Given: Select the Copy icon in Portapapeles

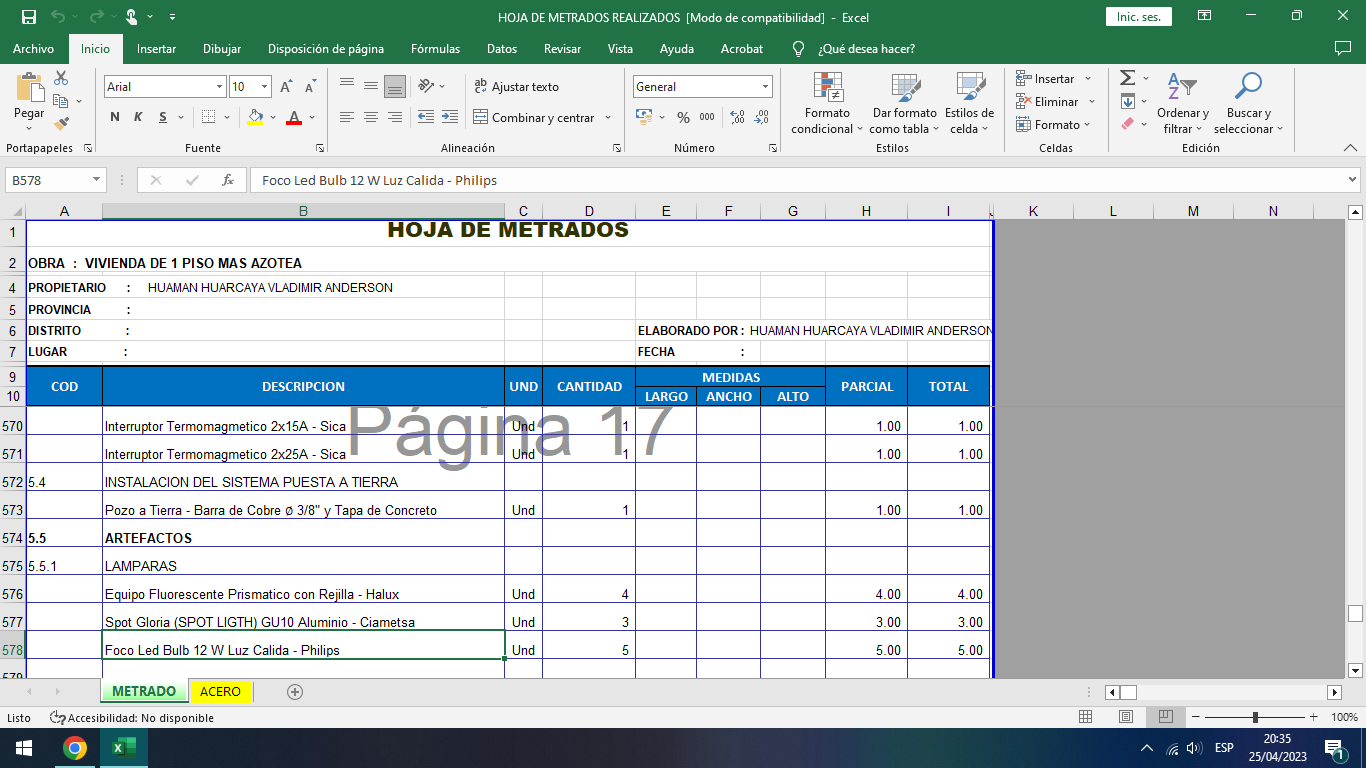Looking at the screenshot, I should click(x=60, y=101).
